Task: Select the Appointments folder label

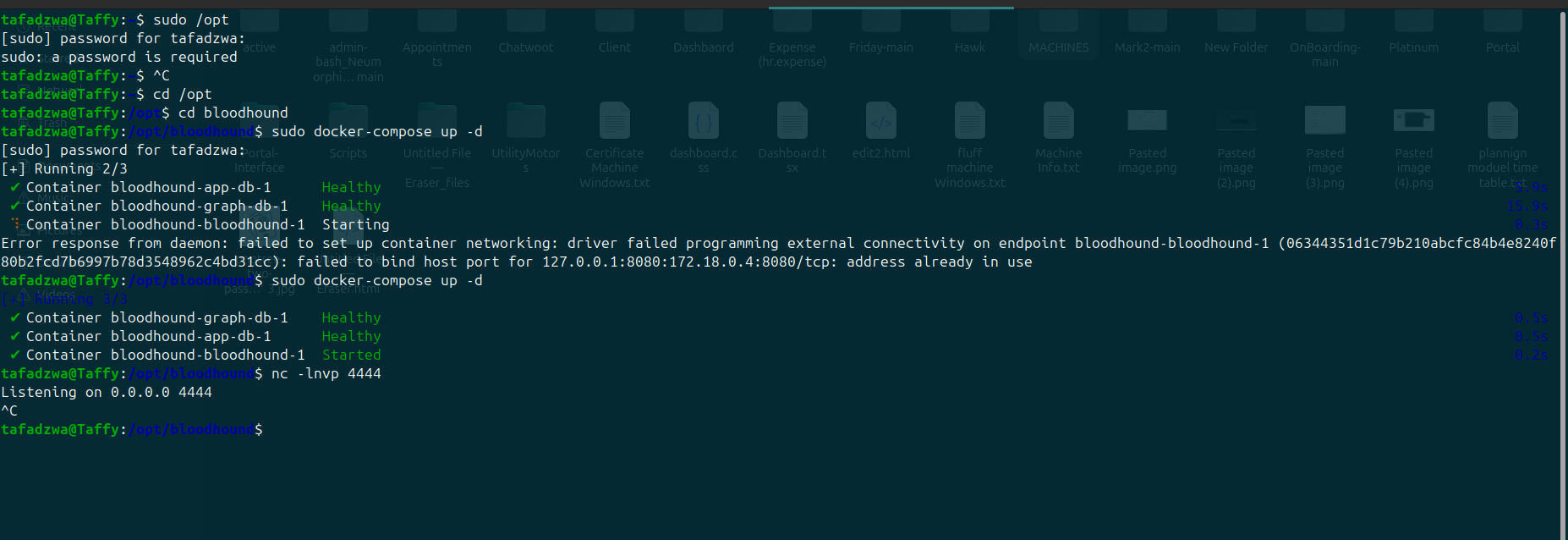Action: click(x=437, y=54)
